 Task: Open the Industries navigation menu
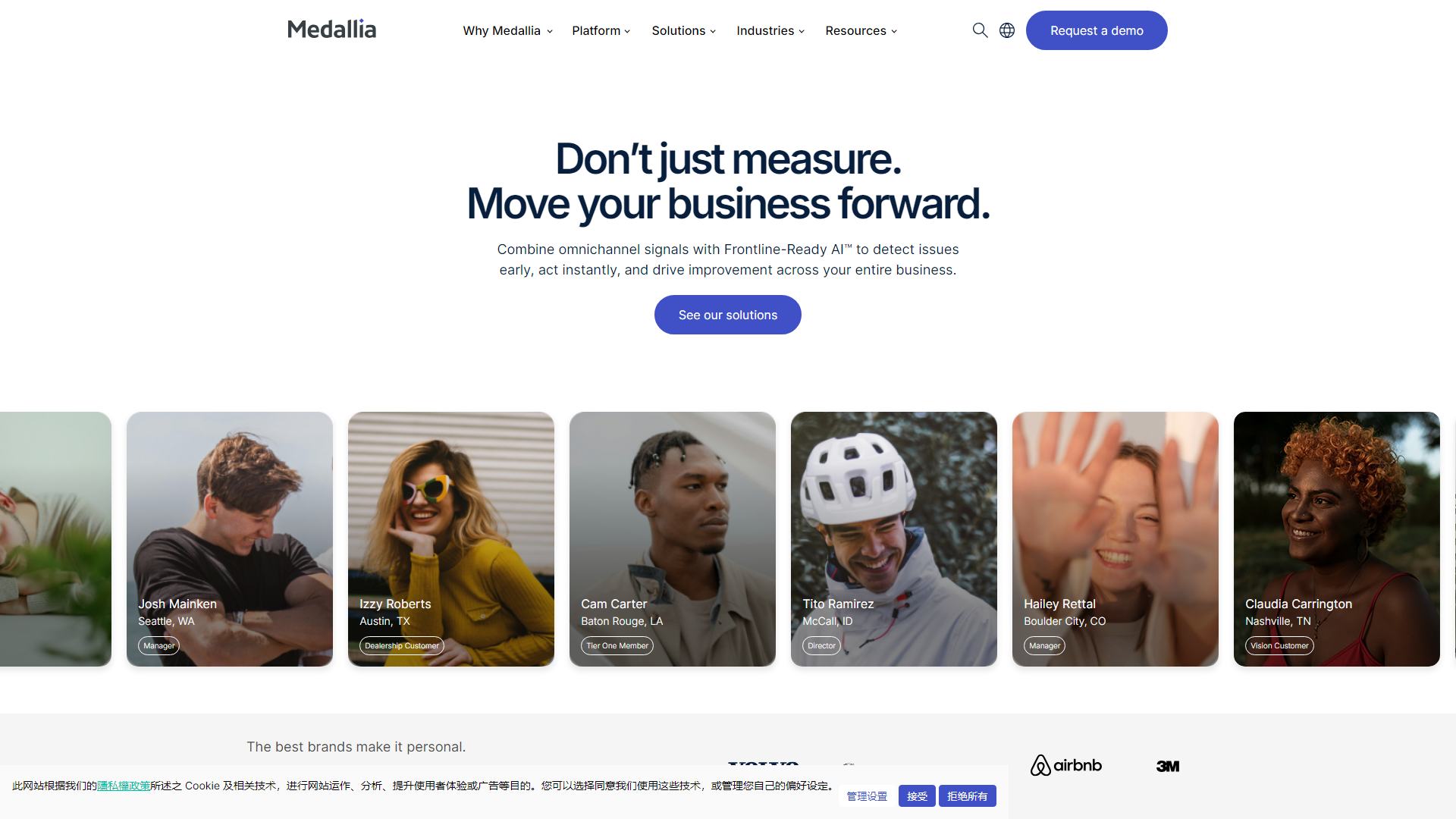770,30
